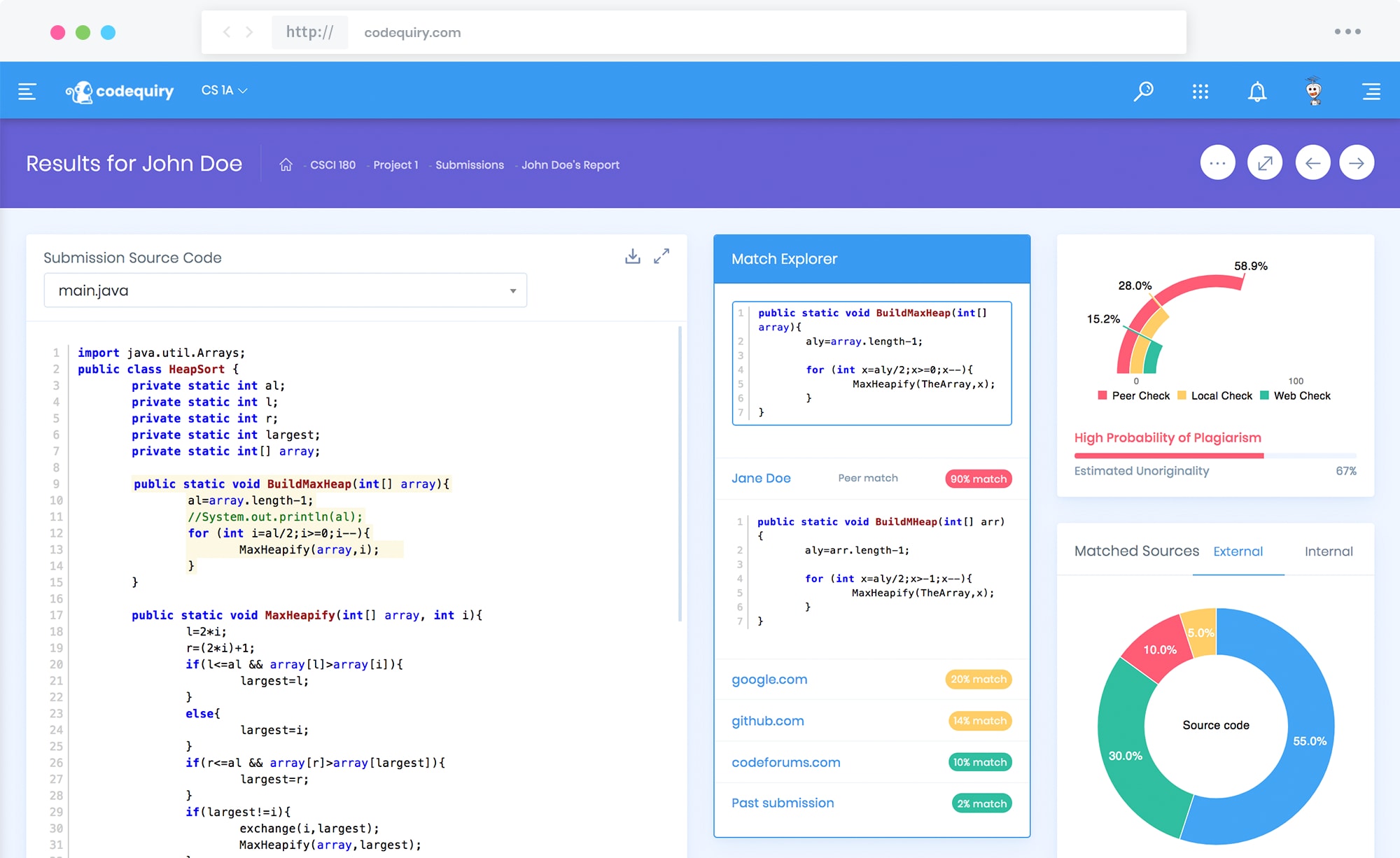View the github.com matched source
This screenshot has width=1400, height=858.
[767, 720]
